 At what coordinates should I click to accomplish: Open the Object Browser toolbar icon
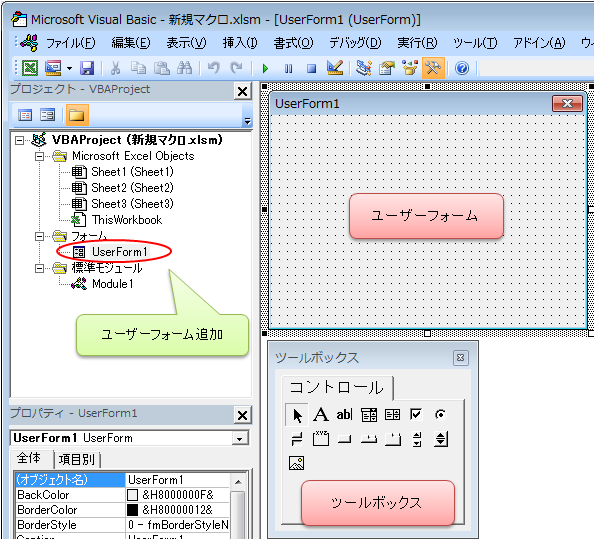pos(410,68)
